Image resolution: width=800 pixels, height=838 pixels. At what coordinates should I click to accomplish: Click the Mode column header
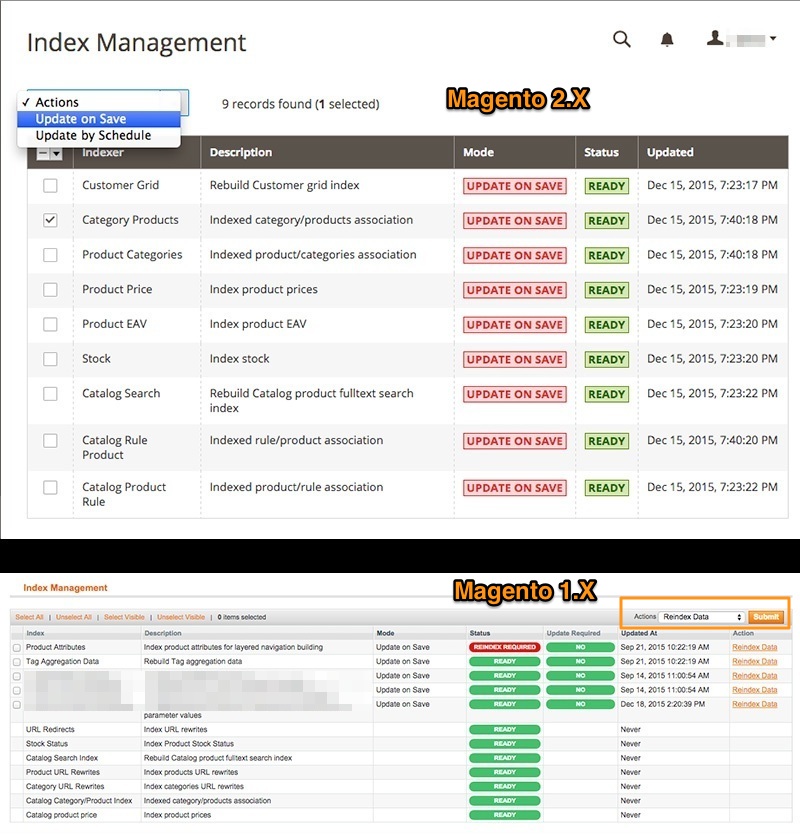(478, 152)
